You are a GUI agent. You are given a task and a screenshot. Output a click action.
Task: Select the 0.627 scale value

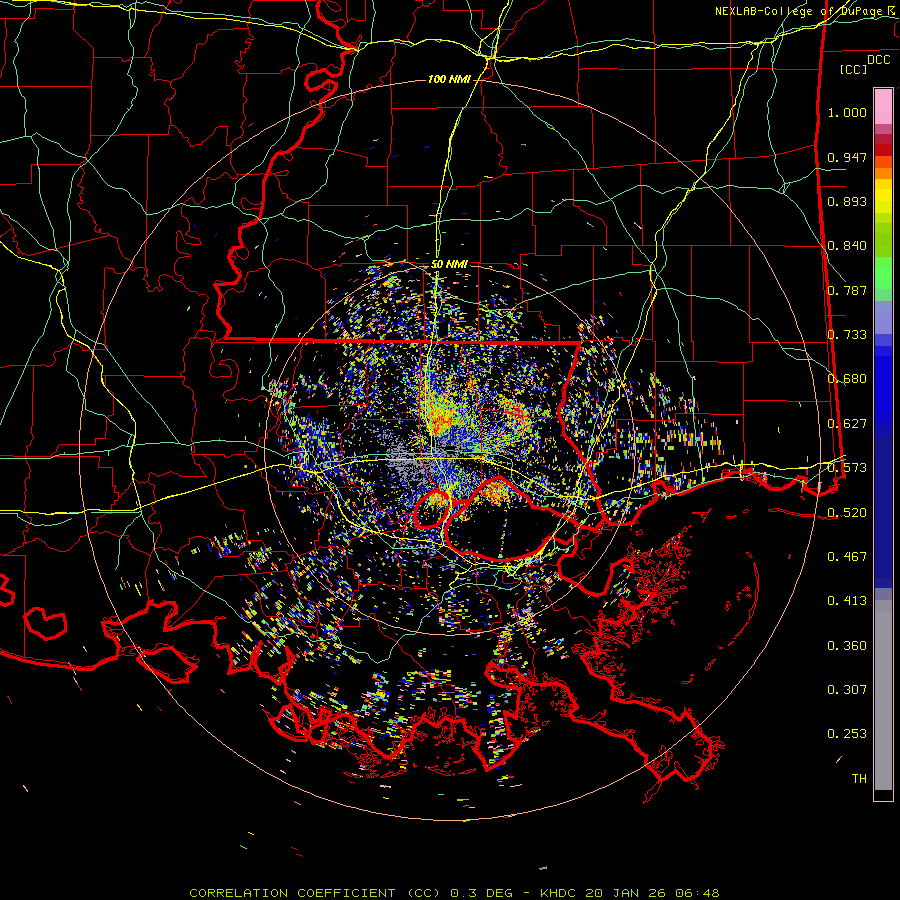(847, 424)
